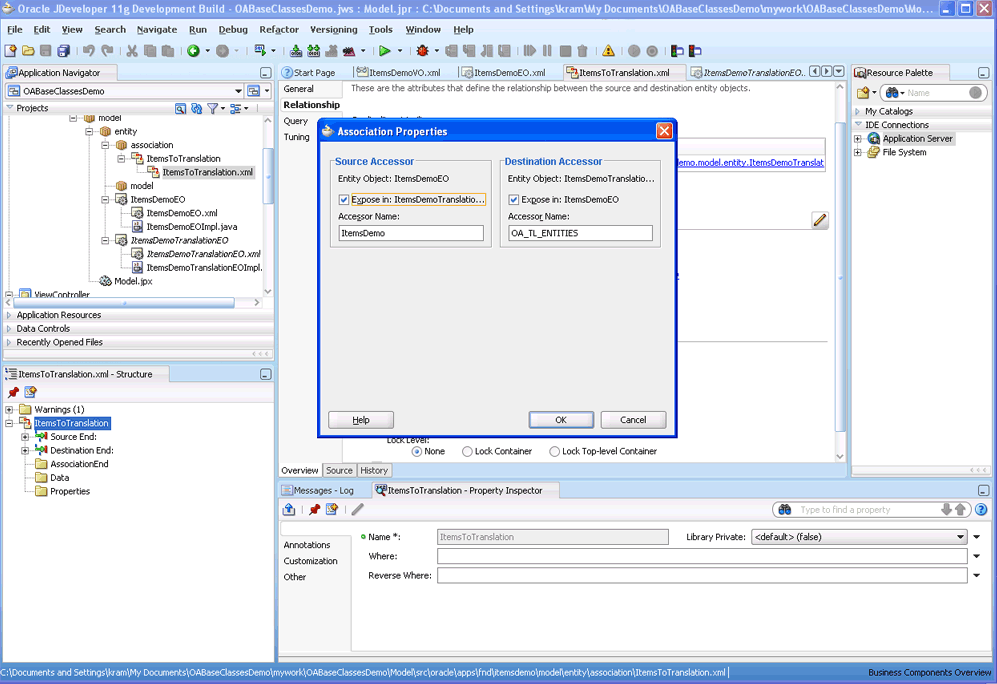This screenshot has width=997, height=684.
Task: Open the Versioning menu
Action: 333,29
